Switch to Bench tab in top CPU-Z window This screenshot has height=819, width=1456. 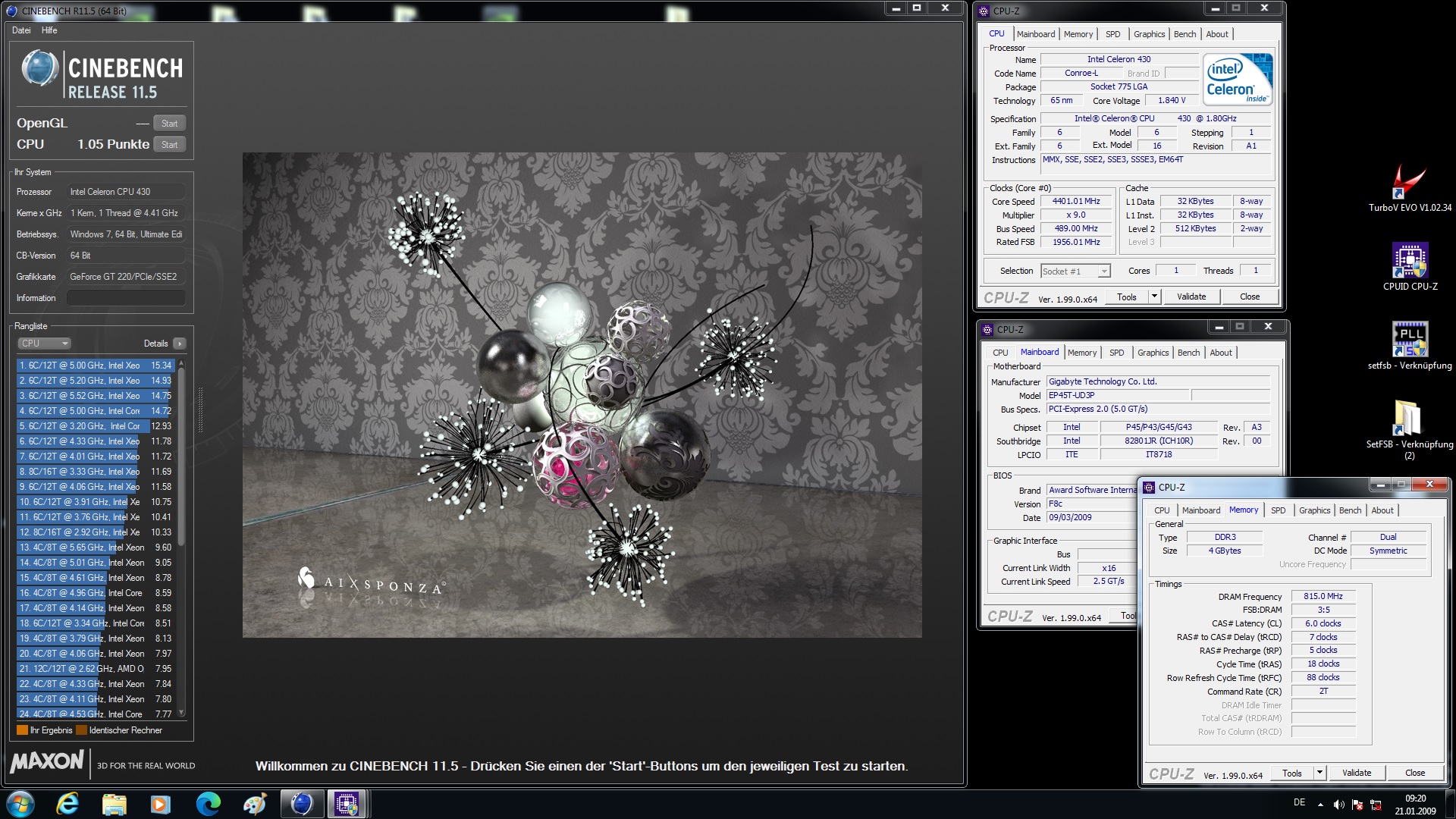click(x=1185, y=34)
